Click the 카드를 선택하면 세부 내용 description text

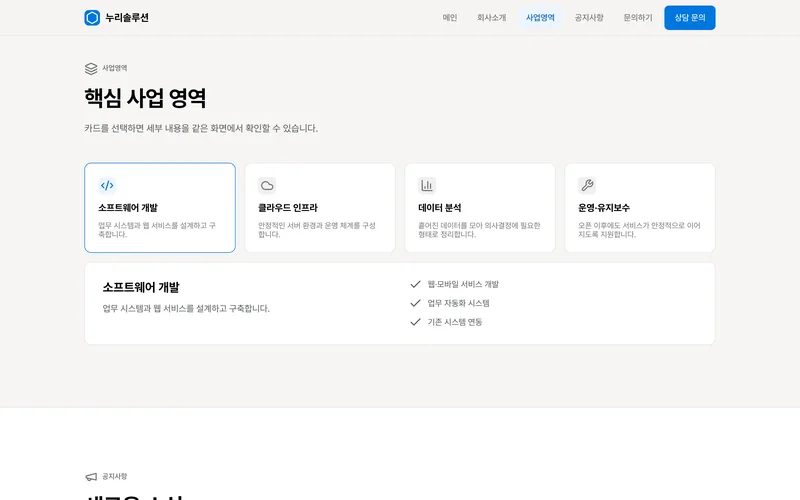click(201, 128)
